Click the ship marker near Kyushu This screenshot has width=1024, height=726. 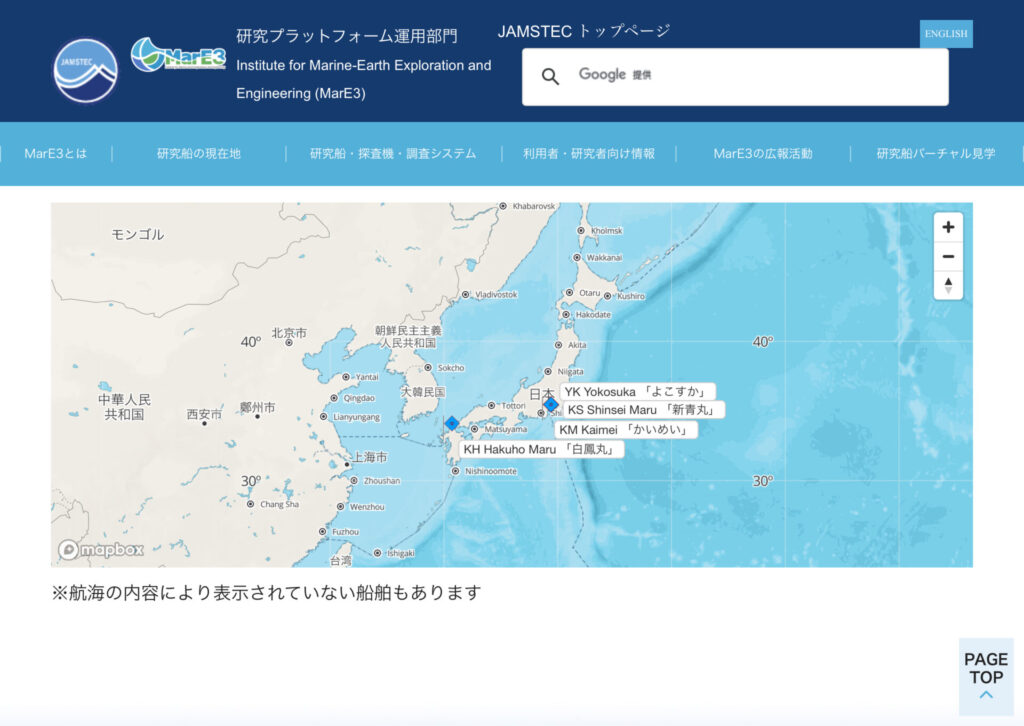(x=452, y=423)
